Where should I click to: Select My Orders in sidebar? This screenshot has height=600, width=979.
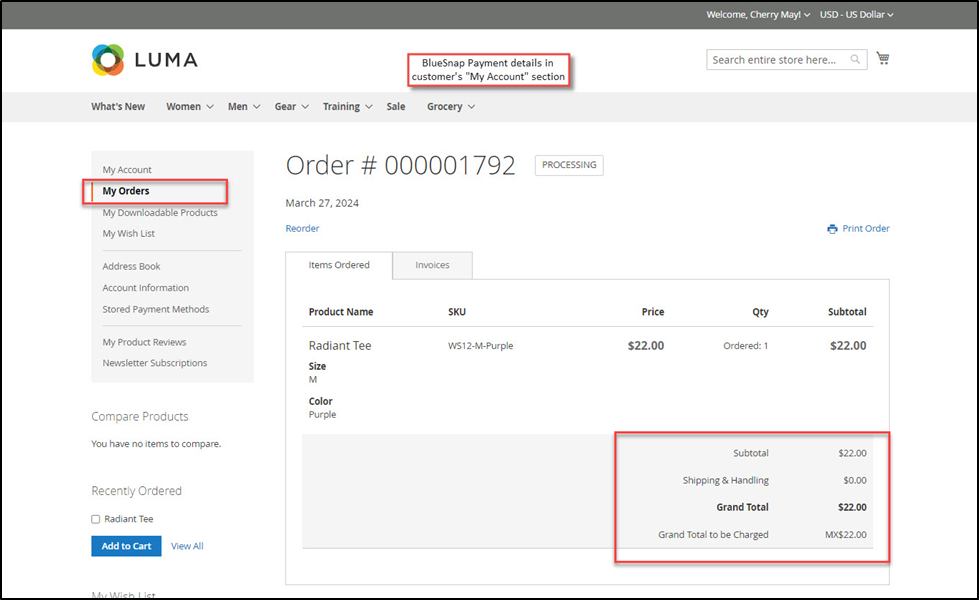[126, 191]
